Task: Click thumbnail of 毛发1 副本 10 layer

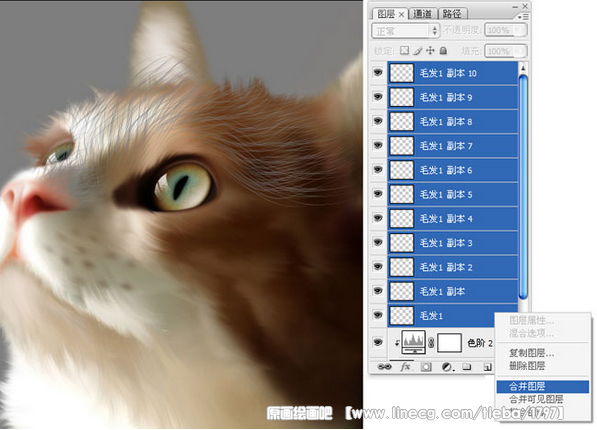Action: (402, 73)
